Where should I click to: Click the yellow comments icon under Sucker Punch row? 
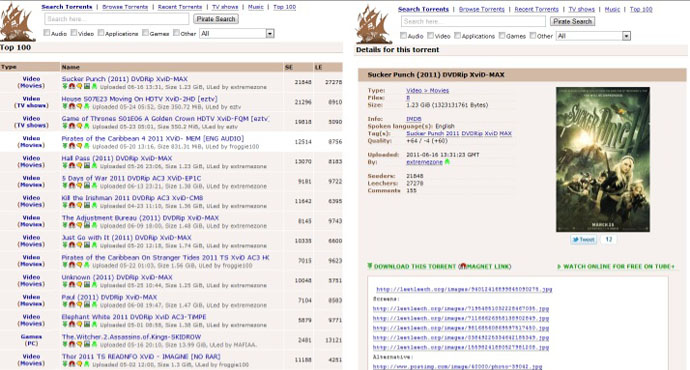79,87
